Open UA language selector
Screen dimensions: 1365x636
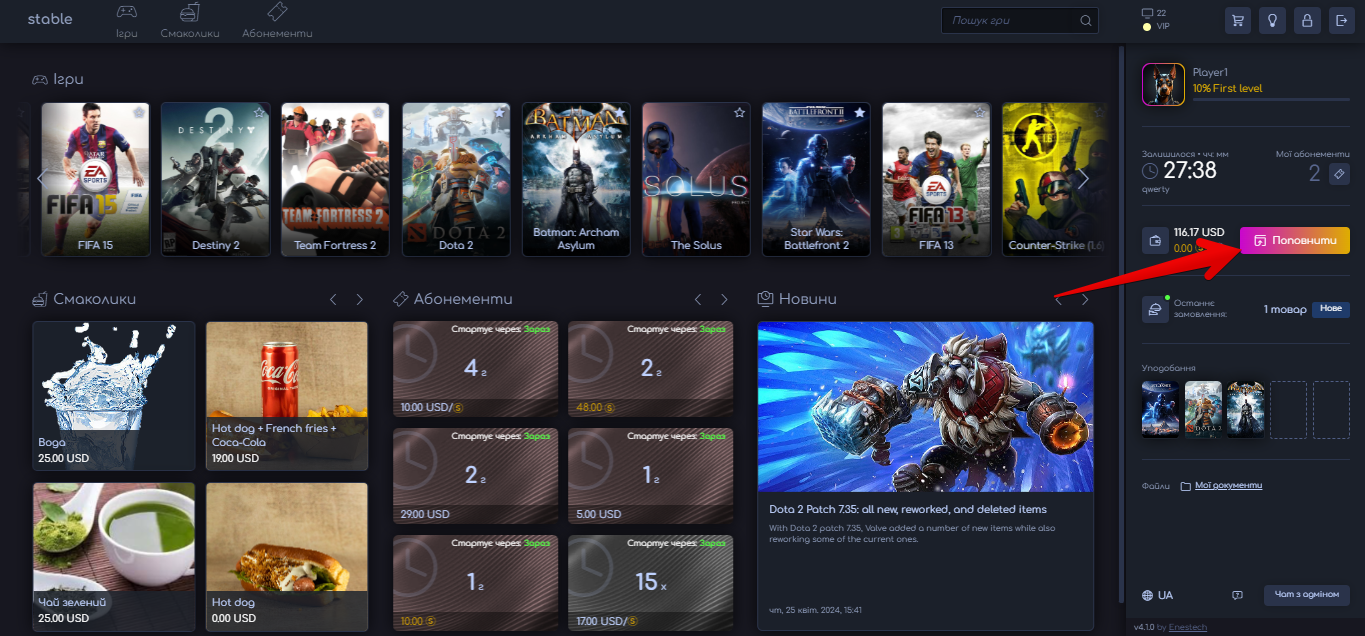[x=1157, y=595]
